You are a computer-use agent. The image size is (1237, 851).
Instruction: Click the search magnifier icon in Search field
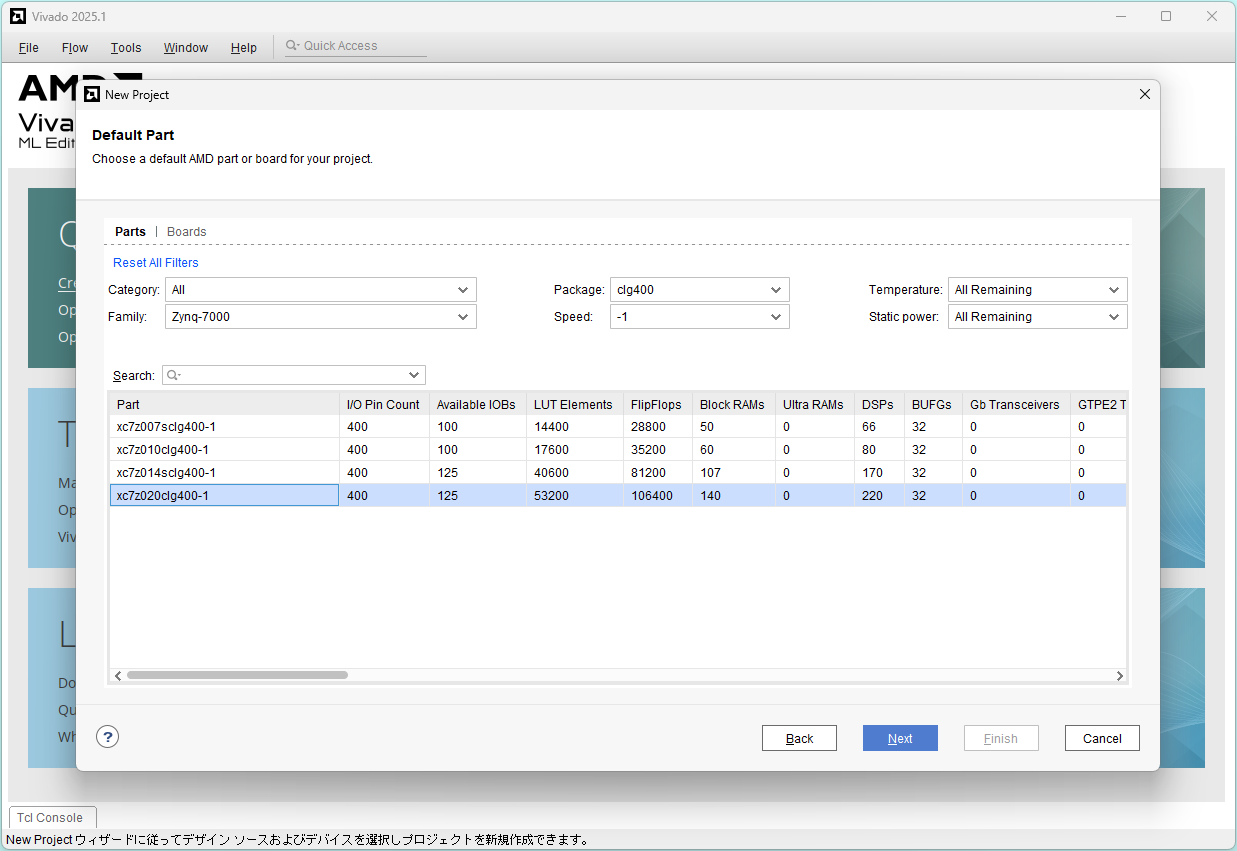[173, 375]
